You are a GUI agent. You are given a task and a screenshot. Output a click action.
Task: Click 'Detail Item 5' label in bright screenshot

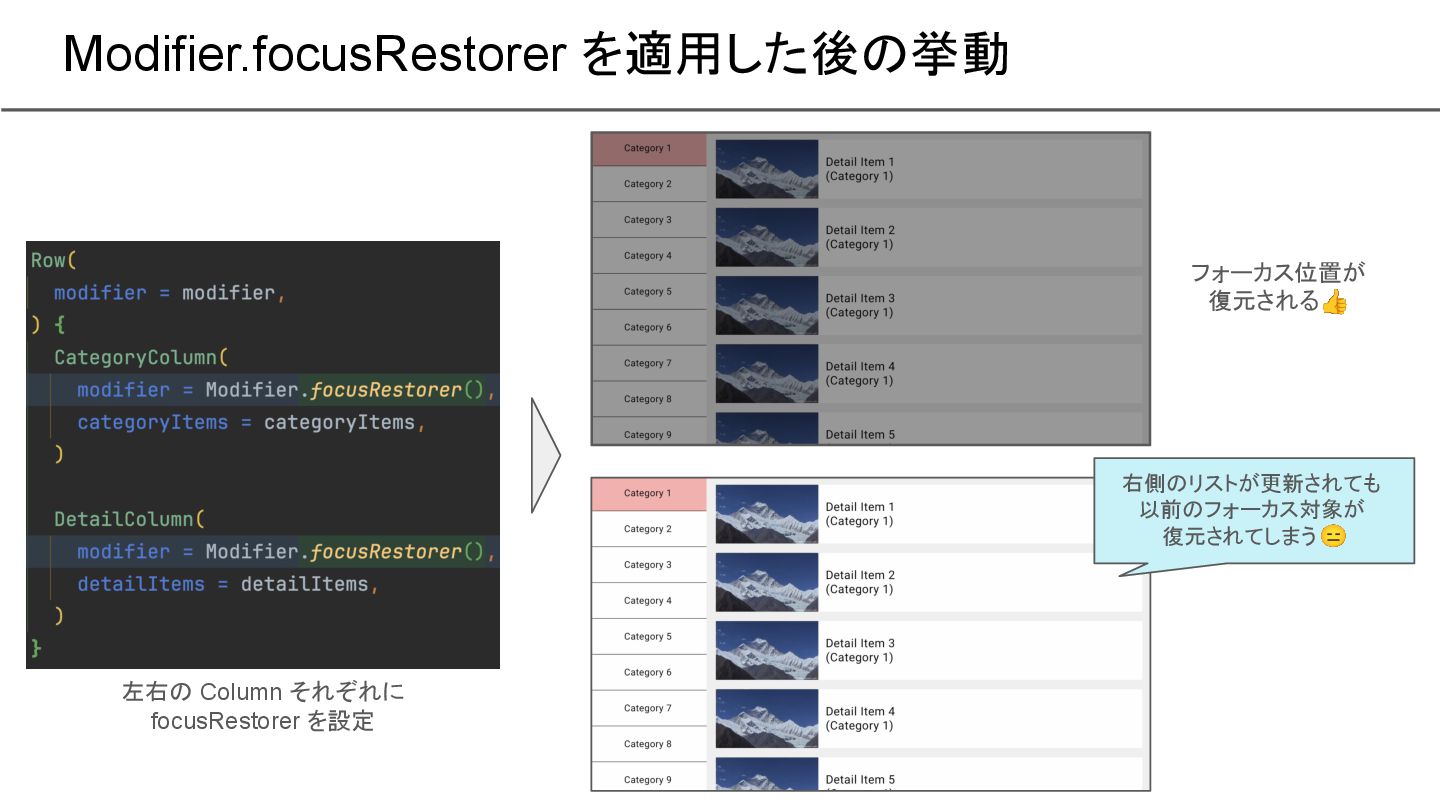[x=860, y=779]
